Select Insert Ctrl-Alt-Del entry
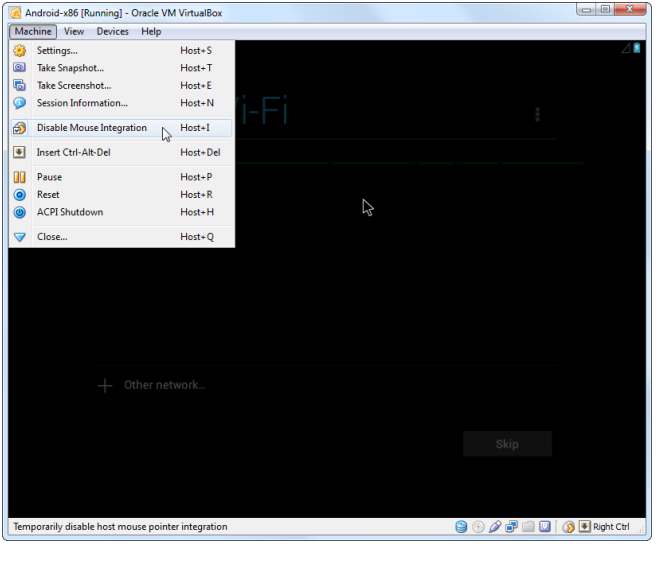This screenshot has height=561, width=668. pos(122,152)
